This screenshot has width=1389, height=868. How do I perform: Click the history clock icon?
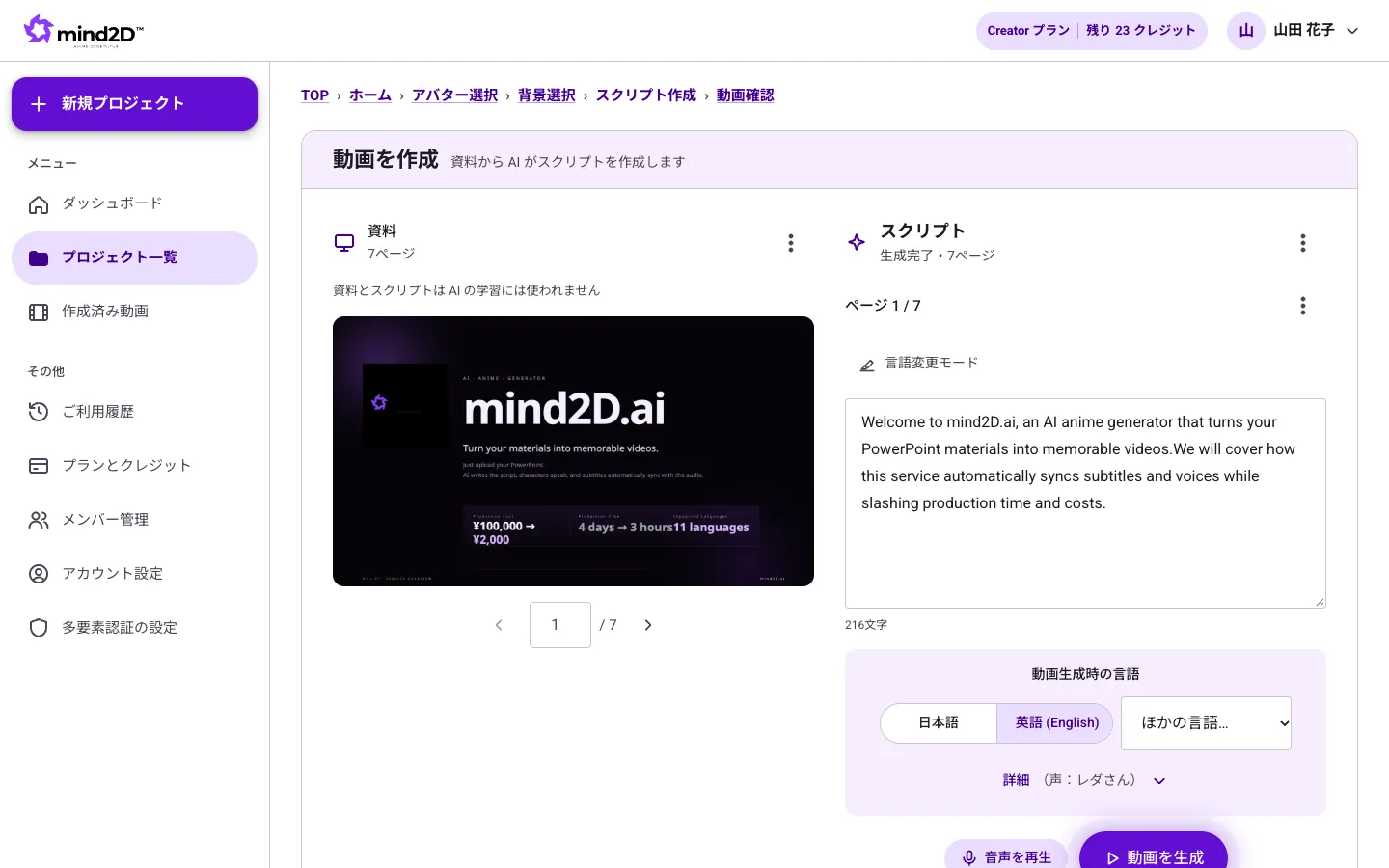39,412
